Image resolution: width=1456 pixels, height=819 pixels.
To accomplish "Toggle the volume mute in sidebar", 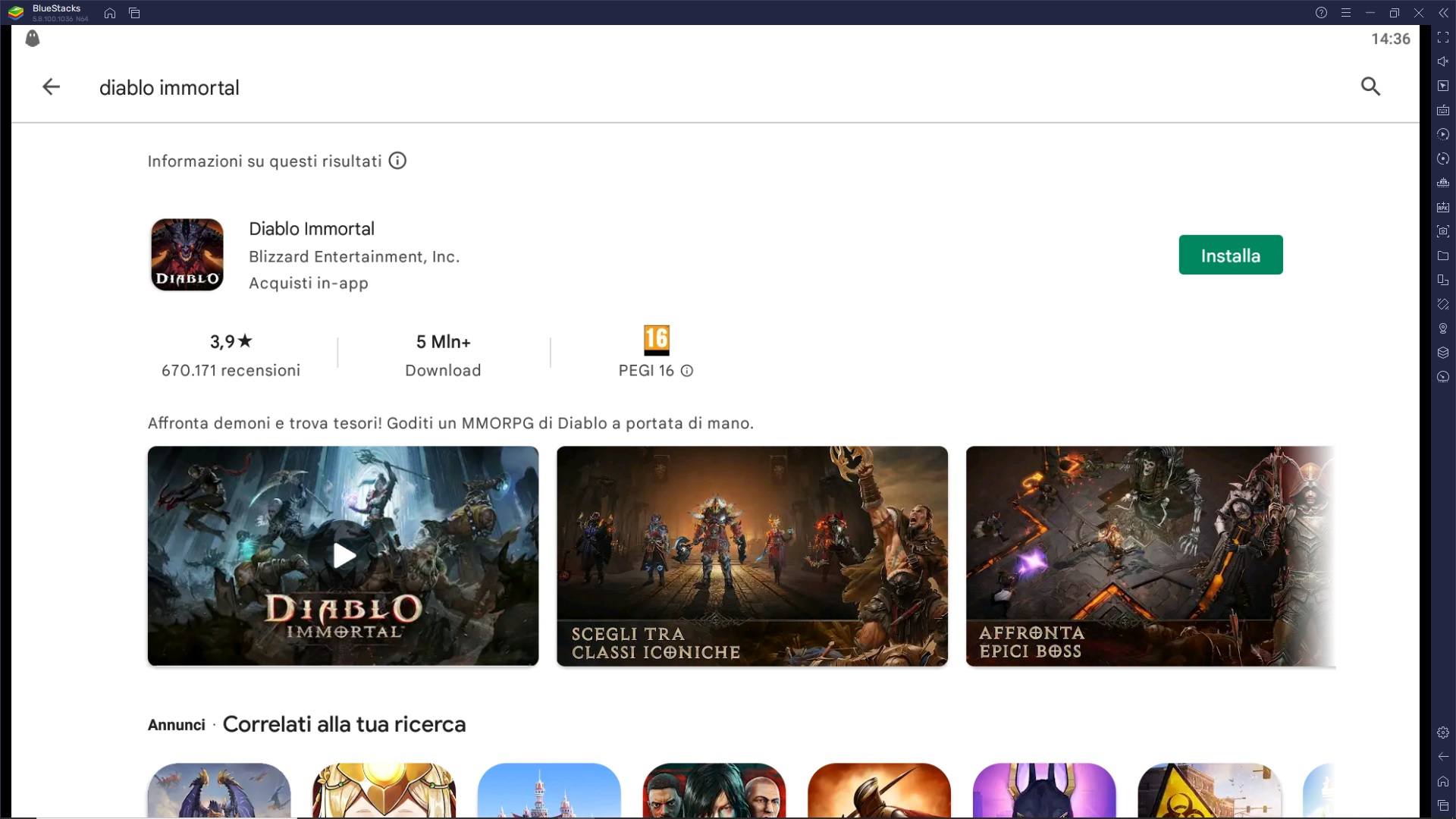I will tap(1443, 61).
